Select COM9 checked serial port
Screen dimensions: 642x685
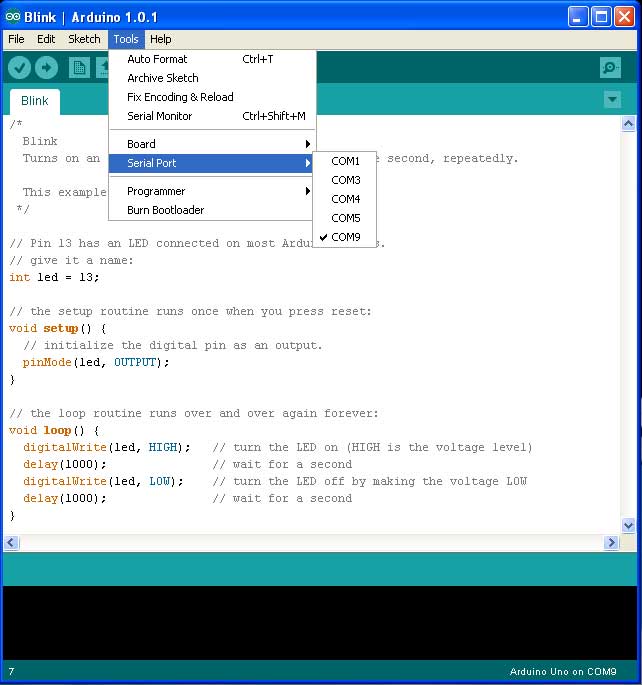point(345,237)
